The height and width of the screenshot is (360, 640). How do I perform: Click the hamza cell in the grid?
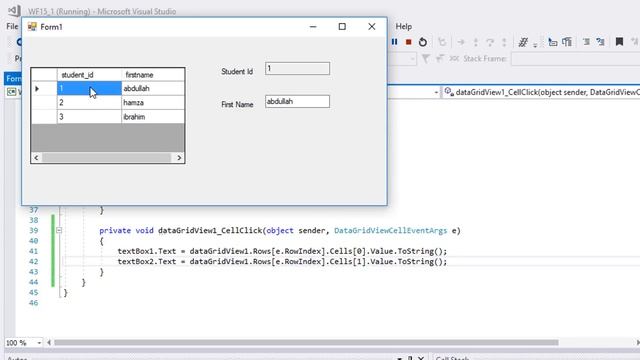(153, 102)
